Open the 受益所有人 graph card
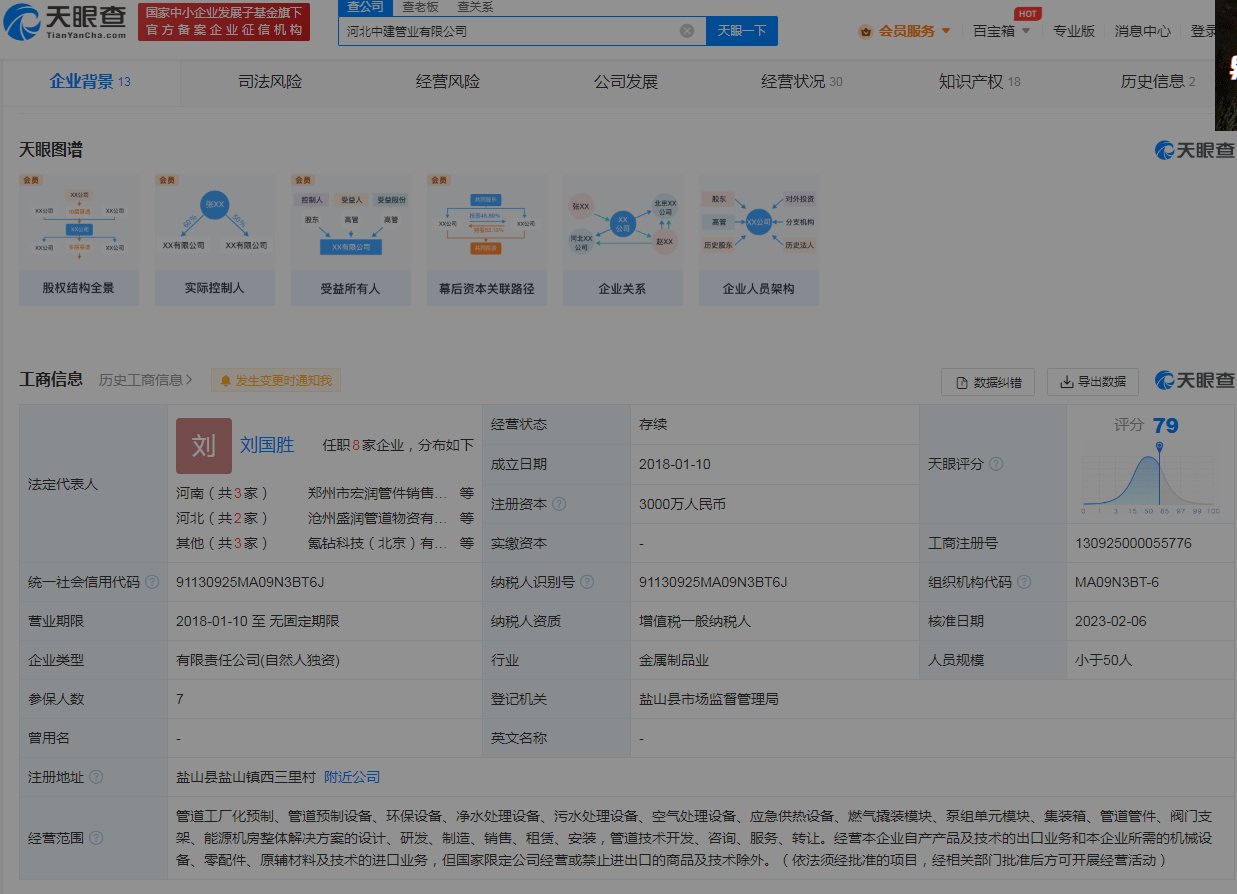The height and width of the screenshot is (894, 1237). coord(351,239)
